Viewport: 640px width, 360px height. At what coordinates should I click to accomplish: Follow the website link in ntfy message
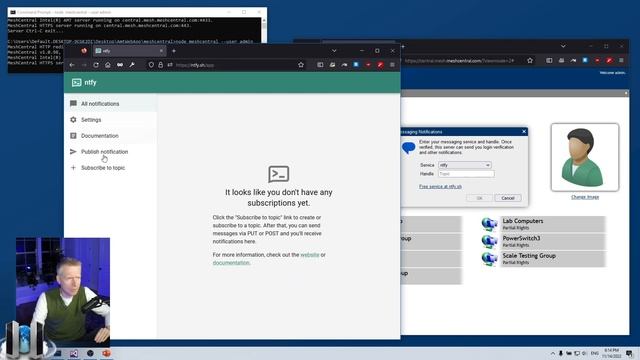tap(310, 255)
